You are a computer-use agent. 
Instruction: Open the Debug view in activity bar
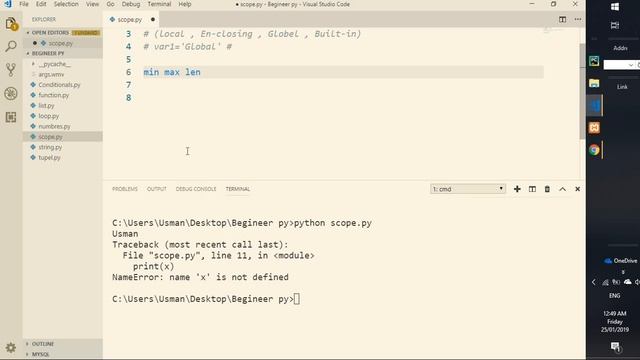pyautogui.click(x=11, y=93)
